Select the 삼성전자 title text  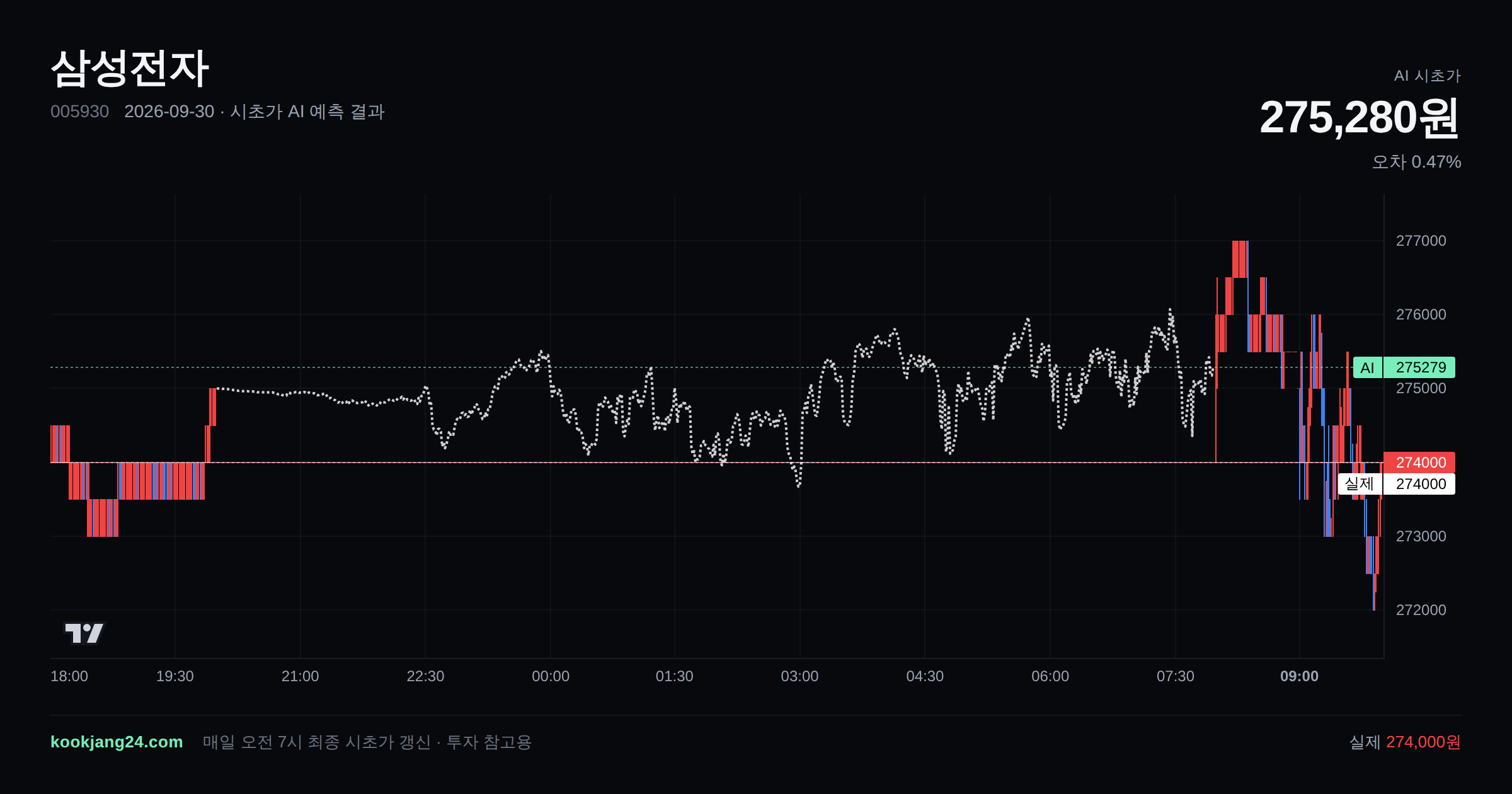point(129,68)
